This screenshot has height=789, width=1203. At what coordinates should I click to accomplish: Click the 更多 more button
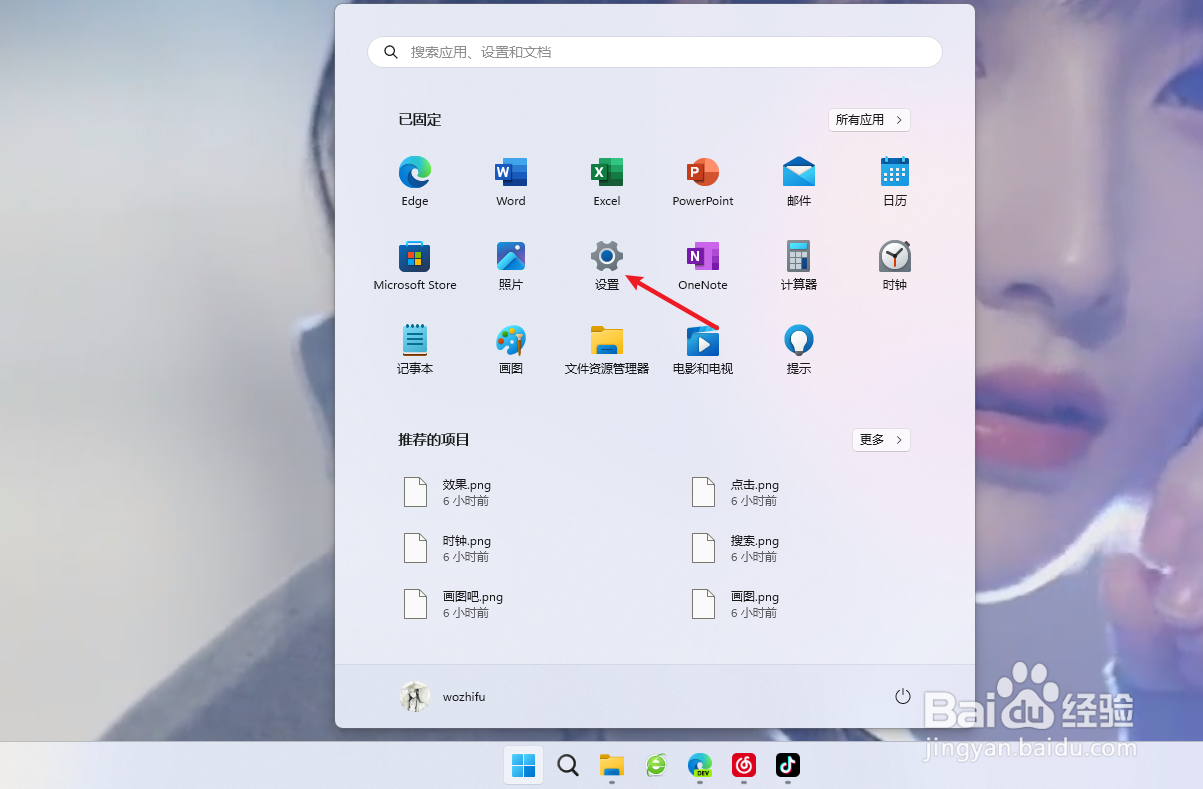pyautogui.click(x=881, y=439)
